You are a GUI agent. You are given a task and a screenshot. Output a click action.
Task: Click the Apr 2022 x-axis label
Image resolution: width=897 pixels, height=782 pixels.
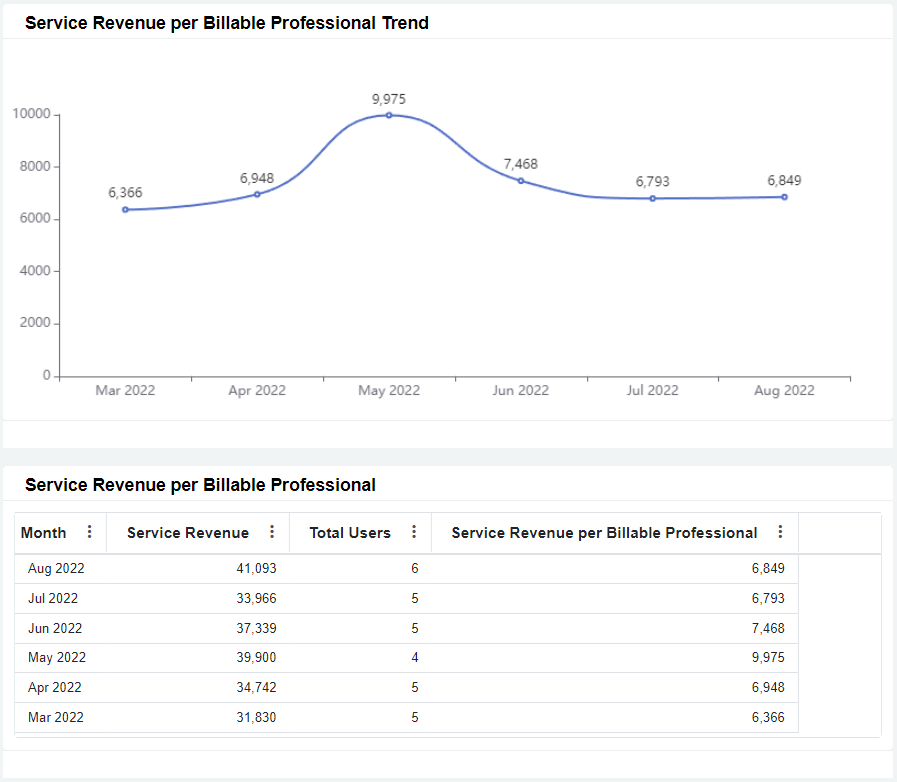(256, 390)
